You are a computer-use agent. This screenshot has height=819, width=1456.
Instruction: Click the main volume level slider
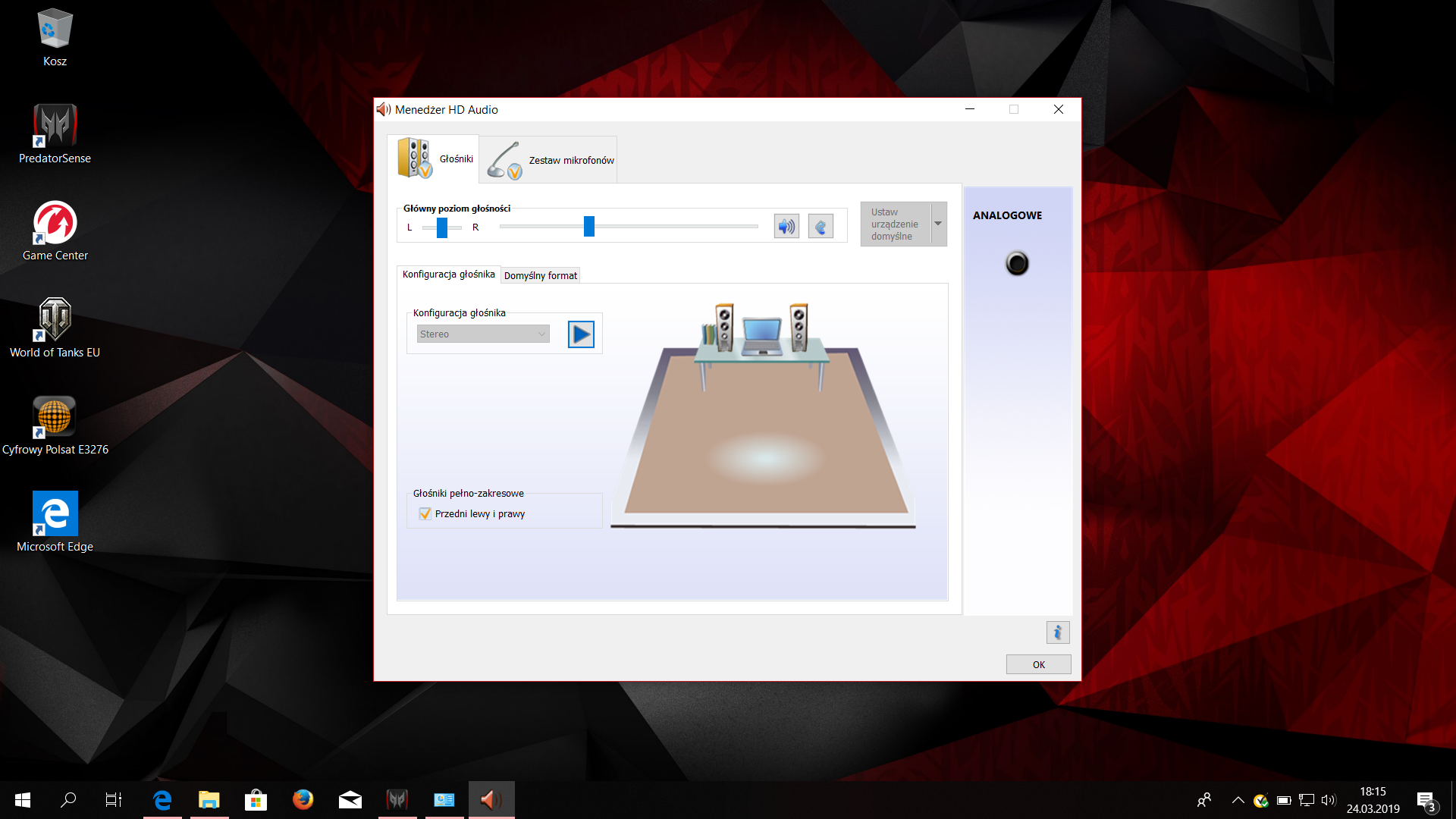588,226
